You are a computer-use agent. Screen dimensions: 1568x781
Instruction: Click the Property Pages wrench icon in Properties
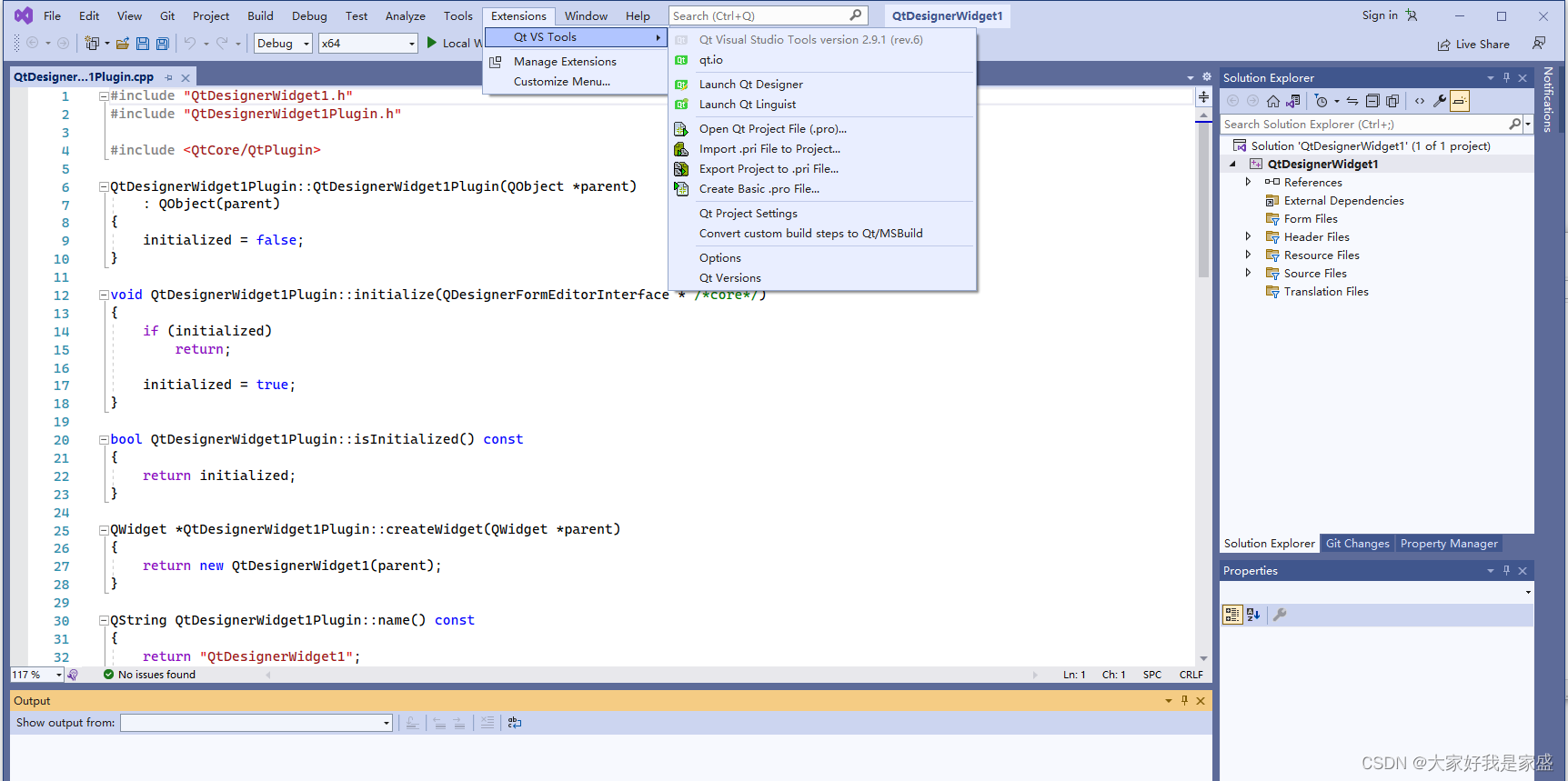(x=1280, y=615)
